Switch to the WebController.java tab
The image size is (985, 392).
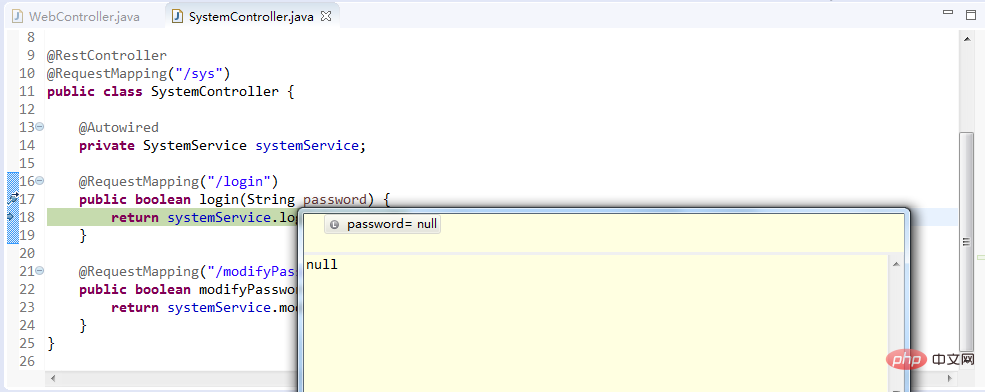[x=76, y=16]
